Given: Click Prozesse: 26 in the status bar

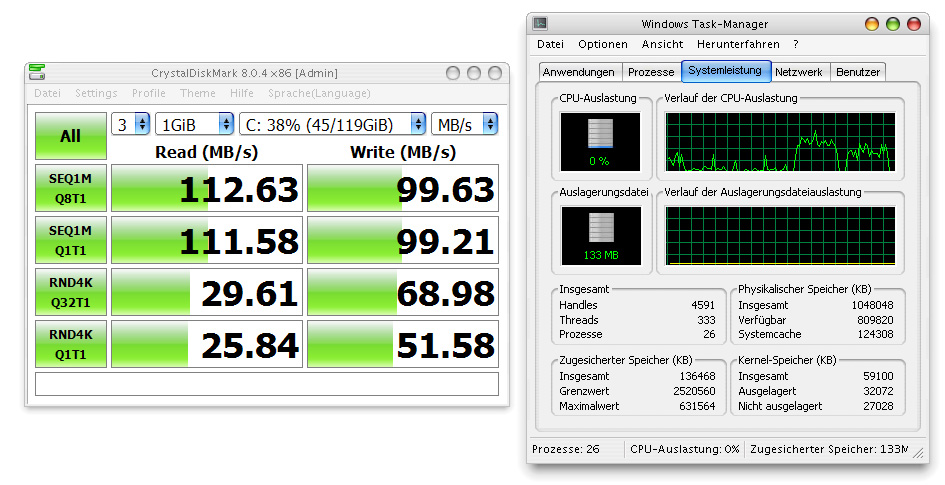Looking at the screenshot, I should click(x=566, y=449).
